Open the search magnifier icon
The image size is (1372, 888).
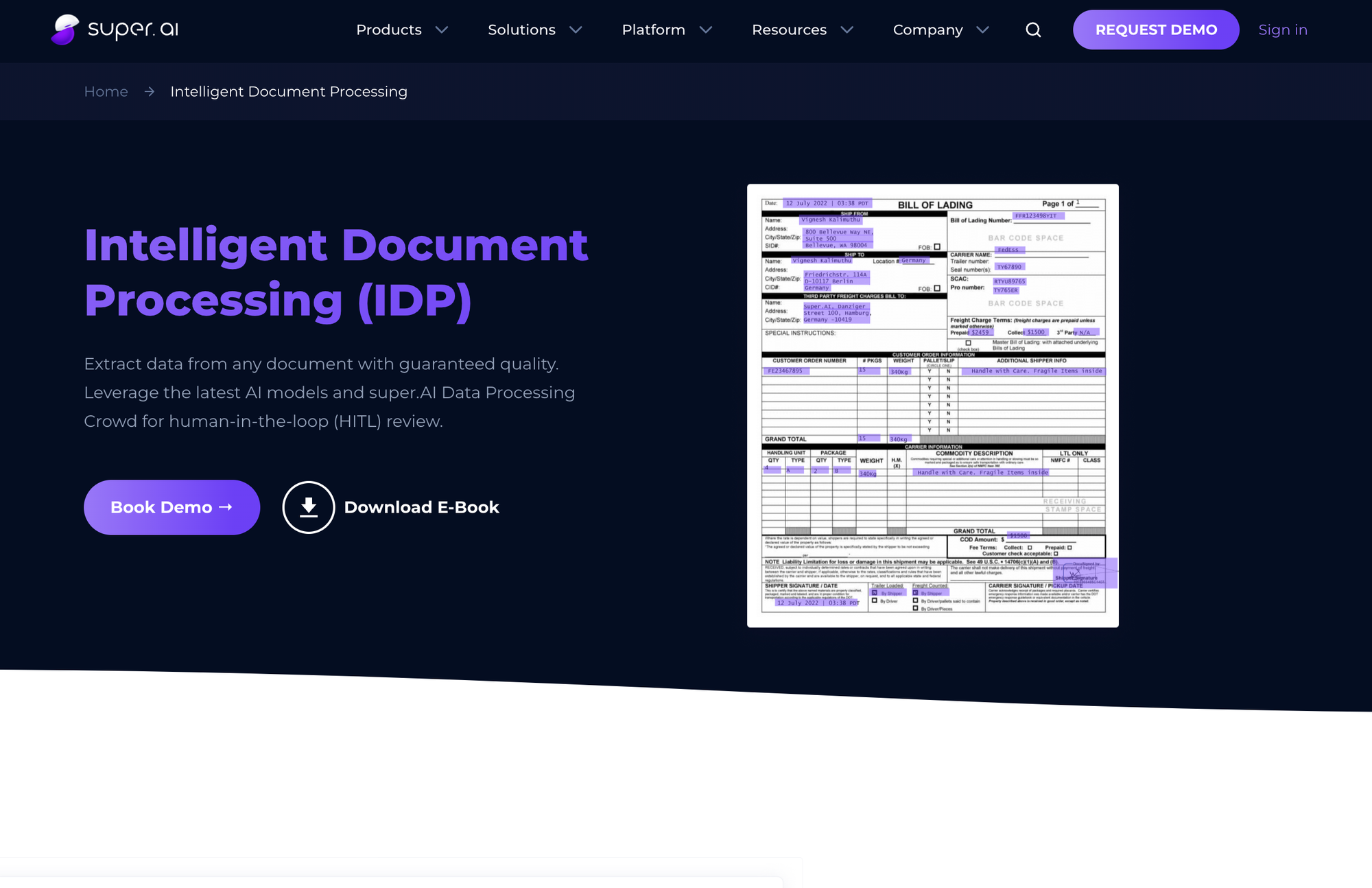click(x=1033, y=30)
